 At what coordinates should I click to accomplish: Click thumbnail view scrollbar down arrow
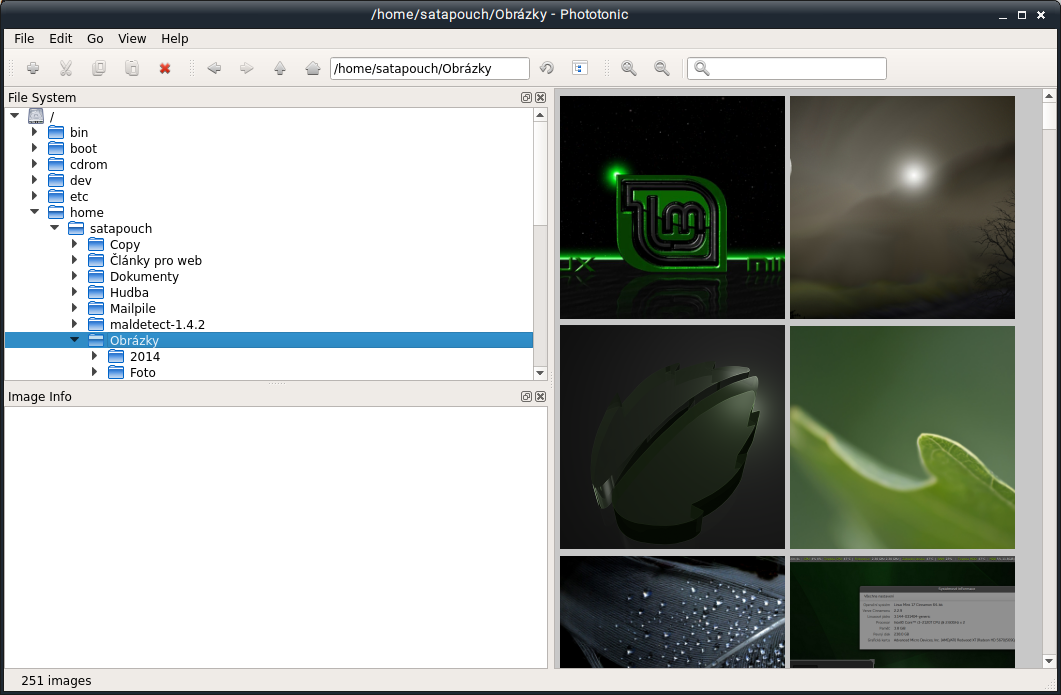point(1049,661)
